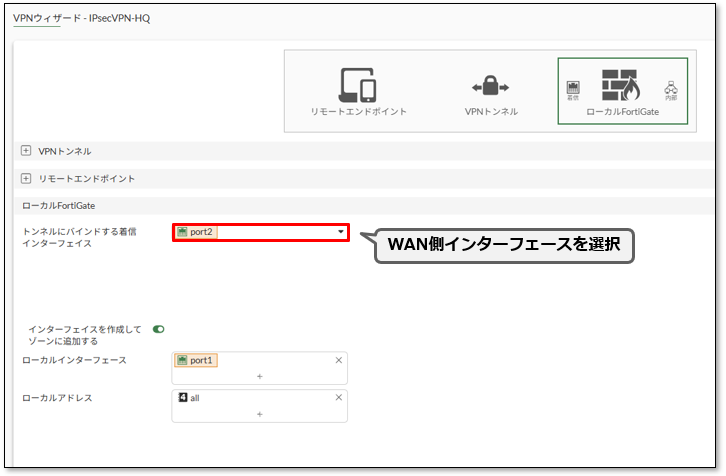Expand the リモートエンドポイント section
Screen dimensions: 726x476
pyautogui.click(x=26, y=178)
